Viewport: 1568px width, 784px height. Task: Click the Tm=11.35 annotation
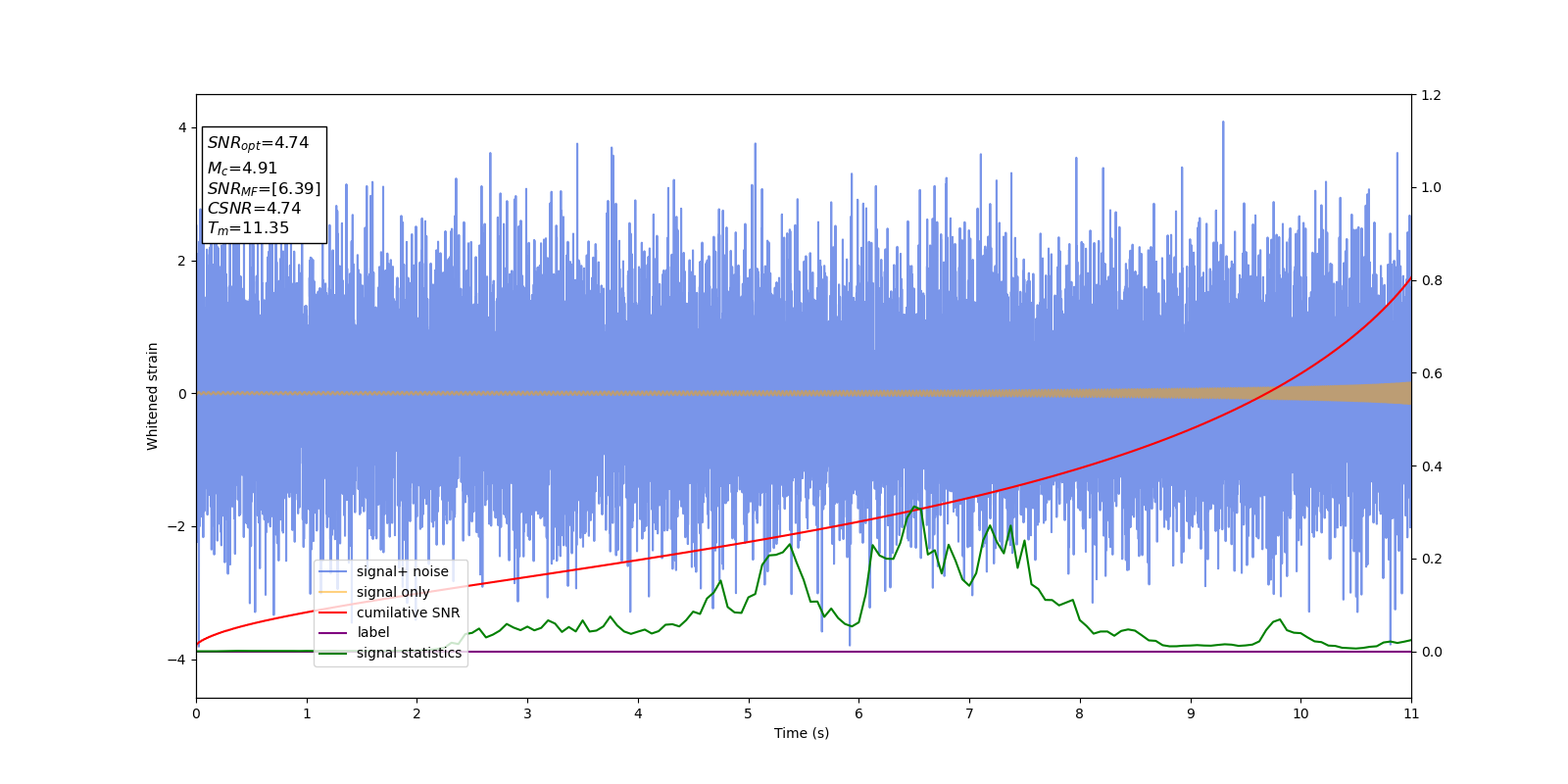(248, 228)
